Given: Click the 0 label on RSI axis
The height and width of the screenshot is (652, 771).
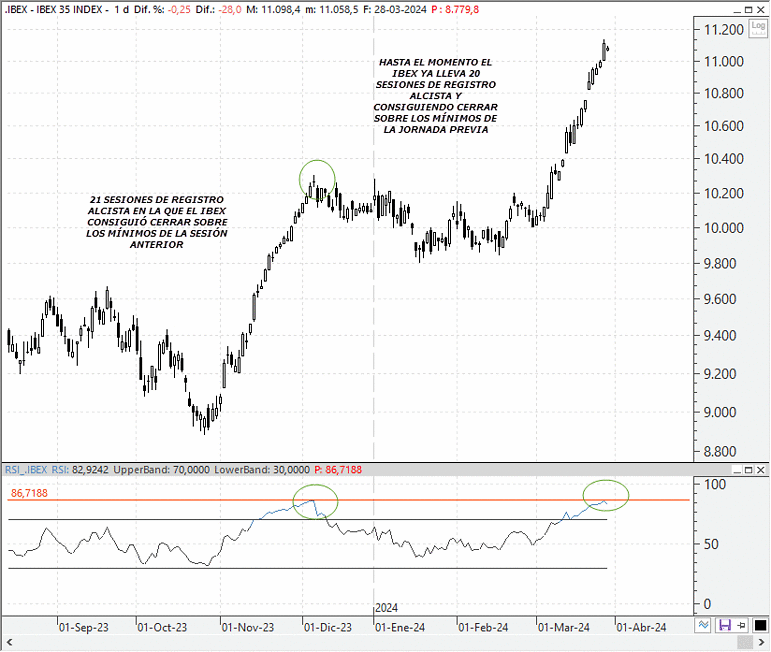Looking at the screenshot, I should [x=708, y=604].
